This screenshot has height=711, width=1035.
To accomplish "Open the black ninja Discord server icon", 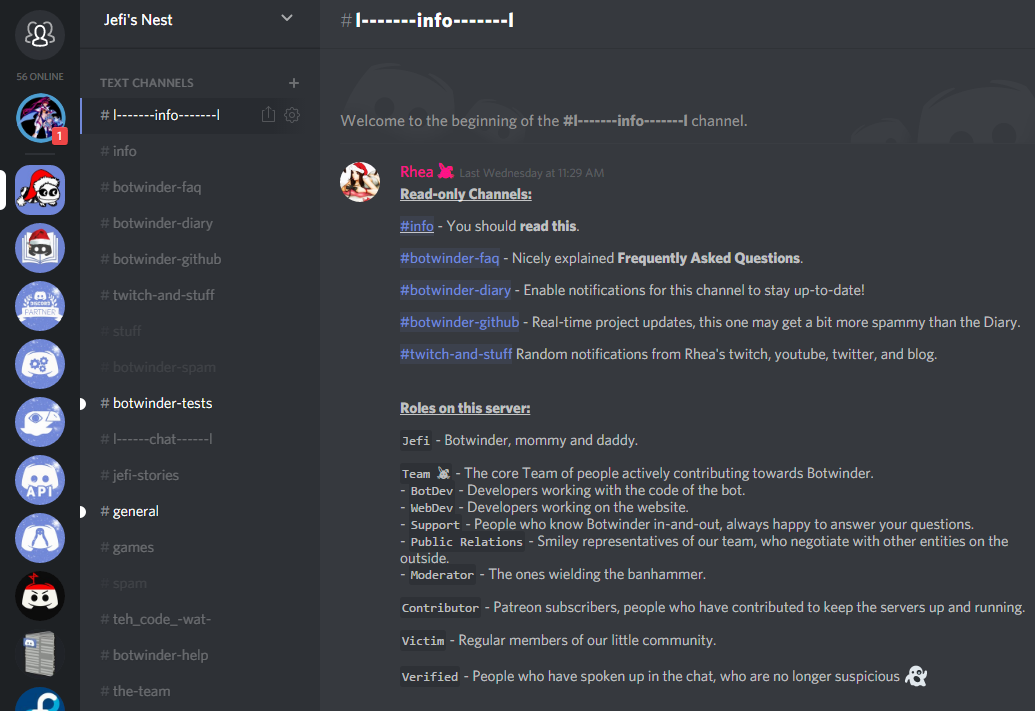I will click(40, 596).
